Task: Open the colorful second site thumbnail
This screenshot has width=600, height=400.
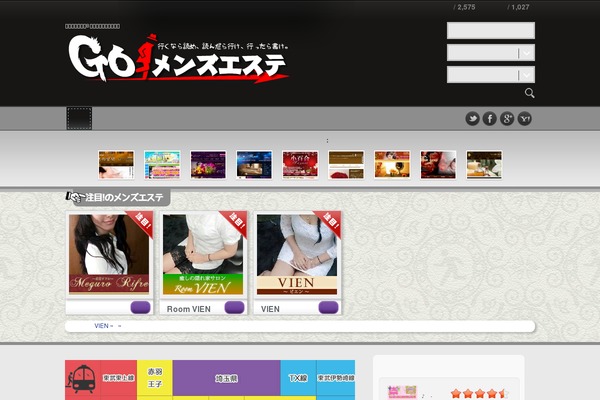Action: [162, 165]
